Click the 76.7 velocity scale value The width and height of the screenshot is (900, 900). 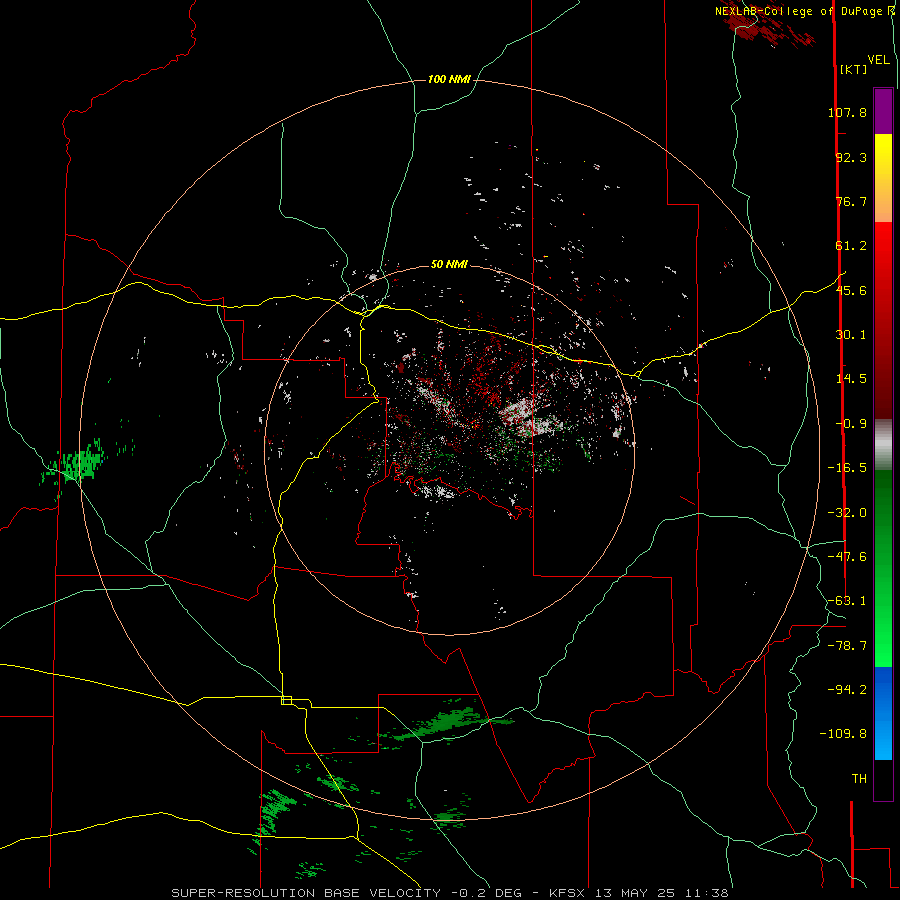pos(851,201)
